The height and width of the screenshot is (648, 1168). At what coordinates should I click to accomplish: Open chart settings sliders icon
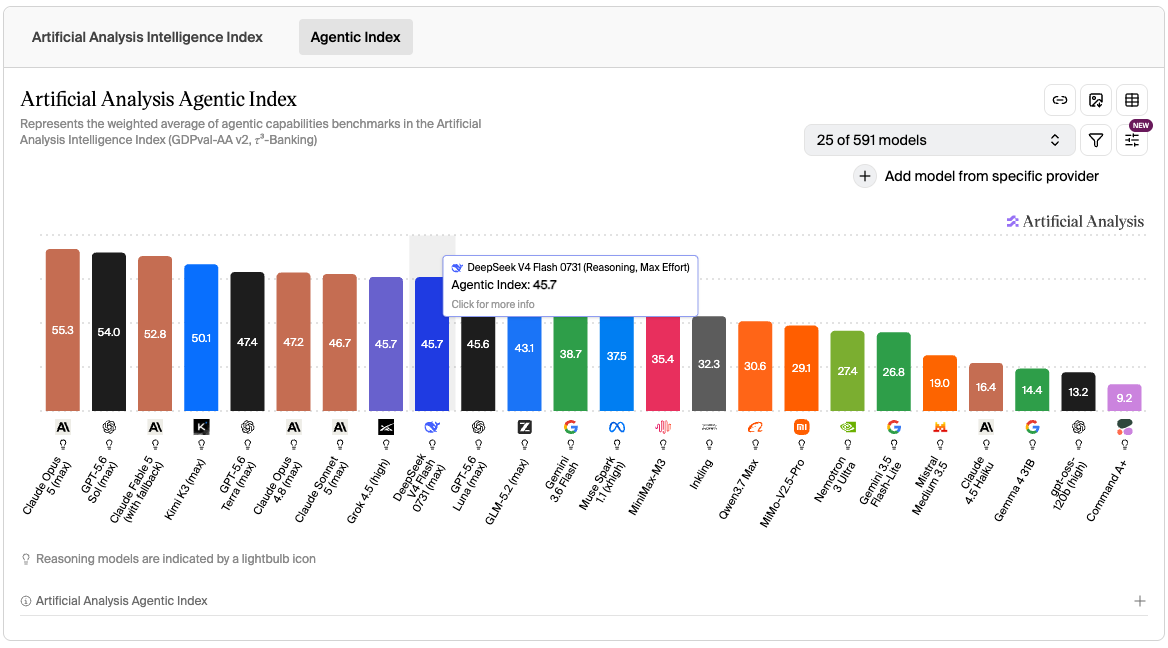click(1132, 140)
